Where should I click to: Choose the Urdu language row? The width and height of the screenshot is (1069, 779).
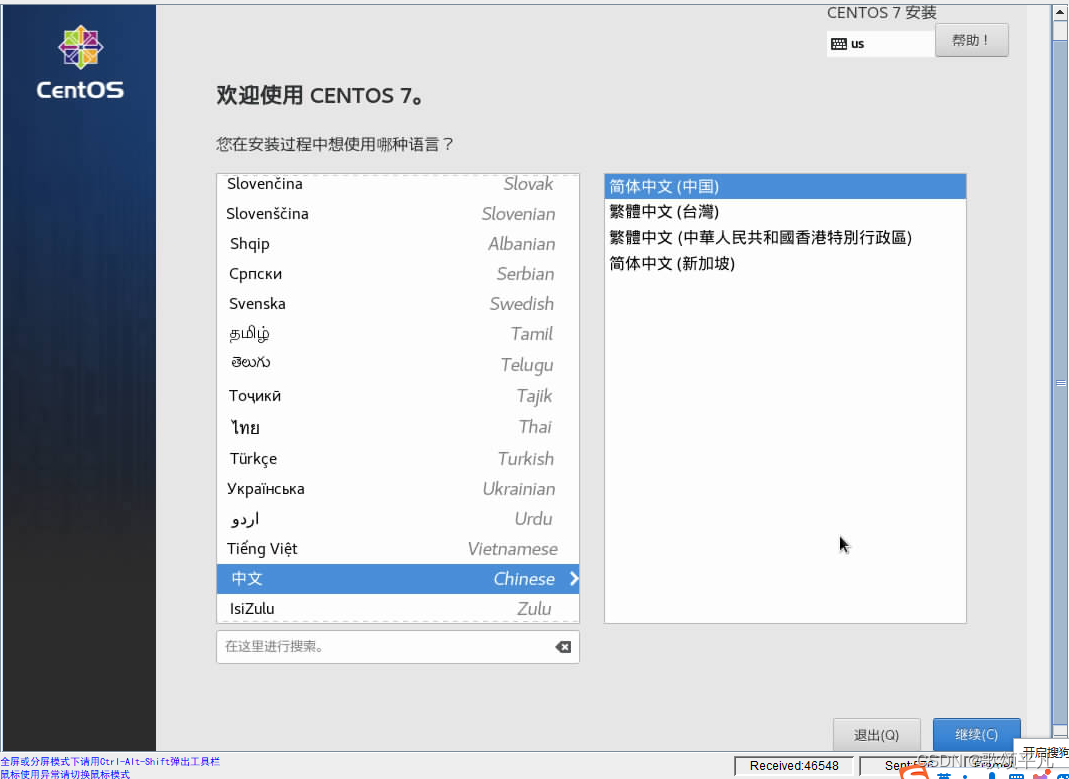tap(397, 519)
